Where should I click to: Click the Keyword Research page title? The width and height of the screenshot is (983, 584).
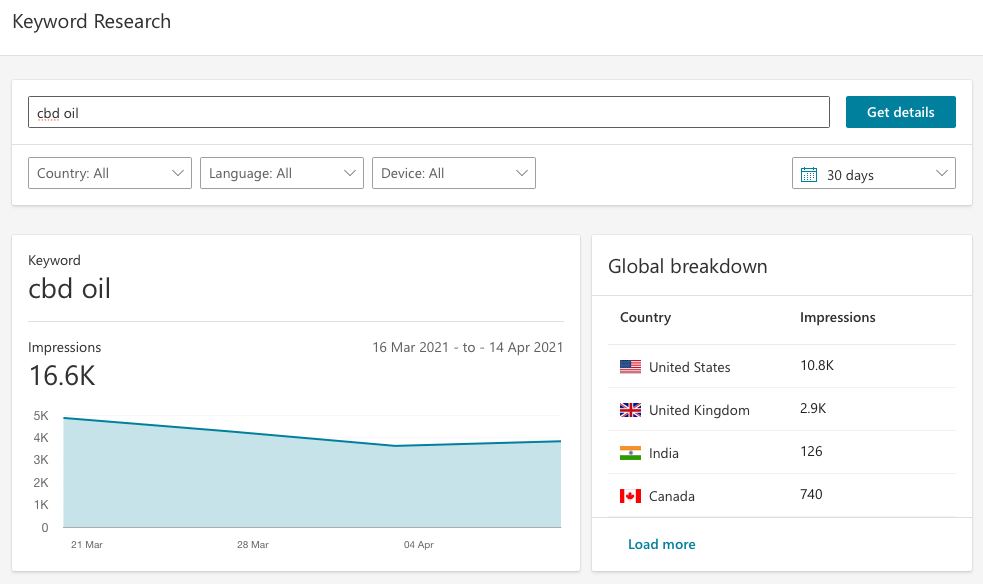point(92,21)
